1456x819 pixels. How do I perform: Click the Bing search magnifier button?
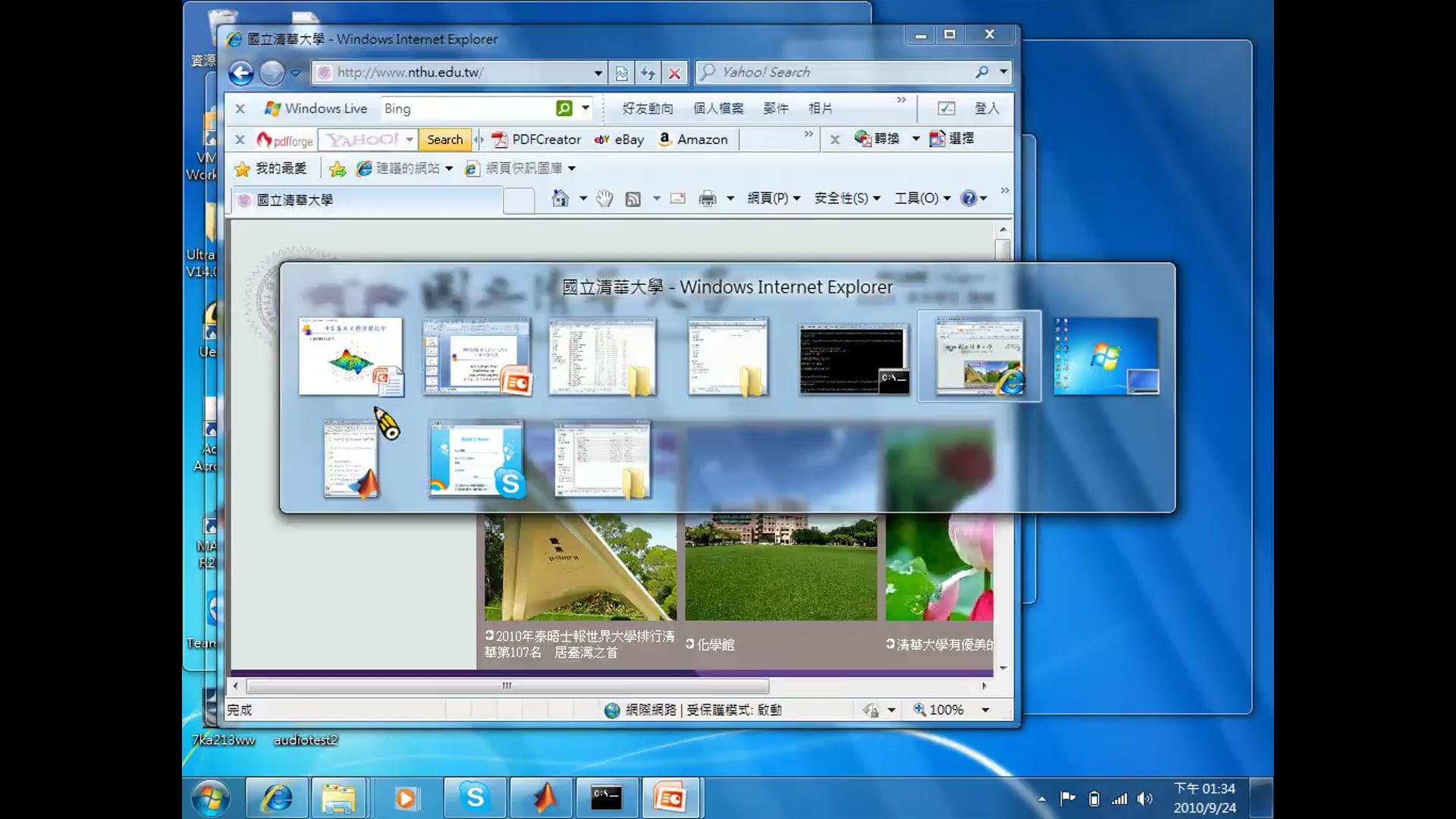click(563, 108)
